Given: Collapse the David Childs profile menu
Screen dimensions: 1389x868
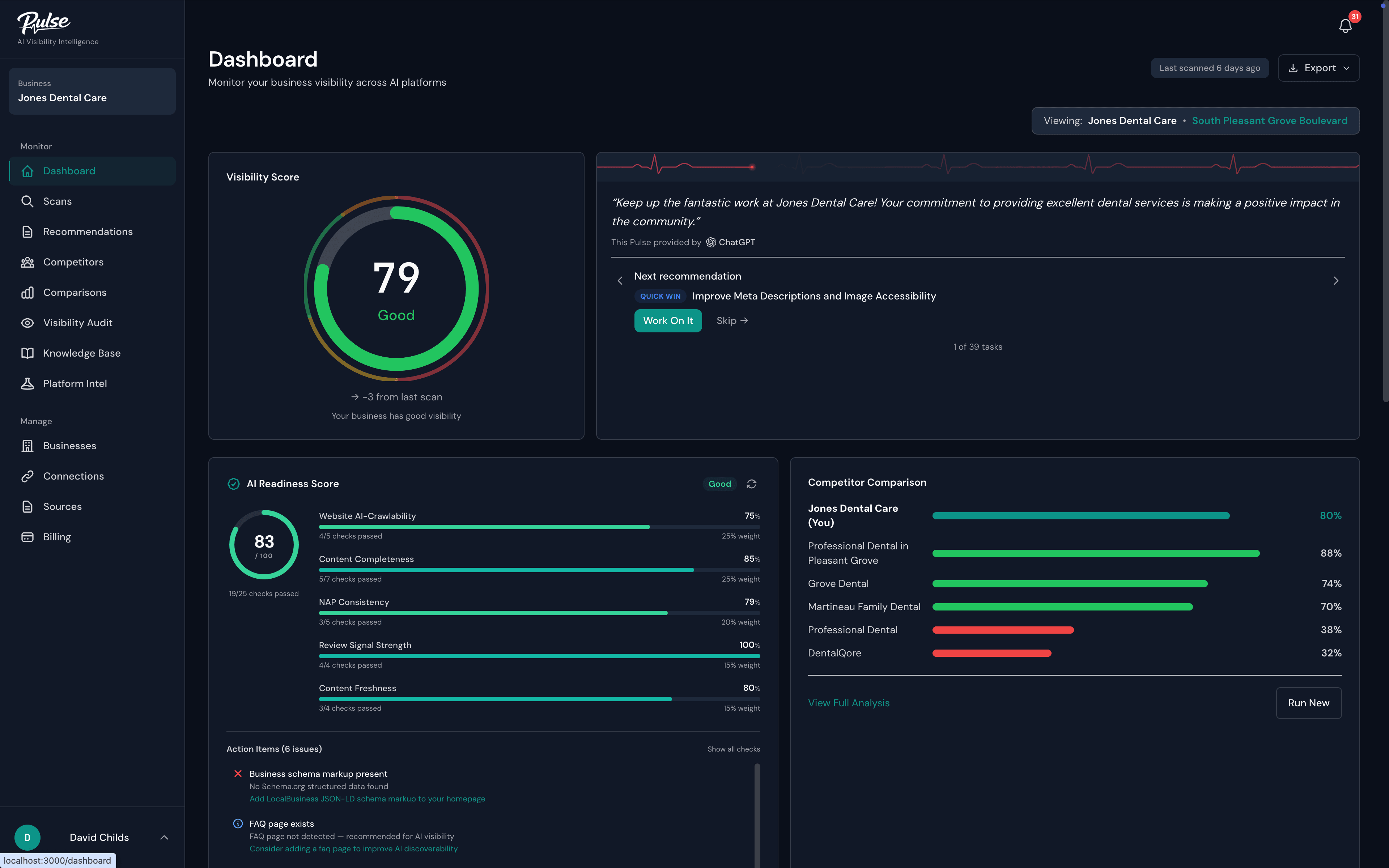Looking at the screenshot, I should [x=165, y=837].
